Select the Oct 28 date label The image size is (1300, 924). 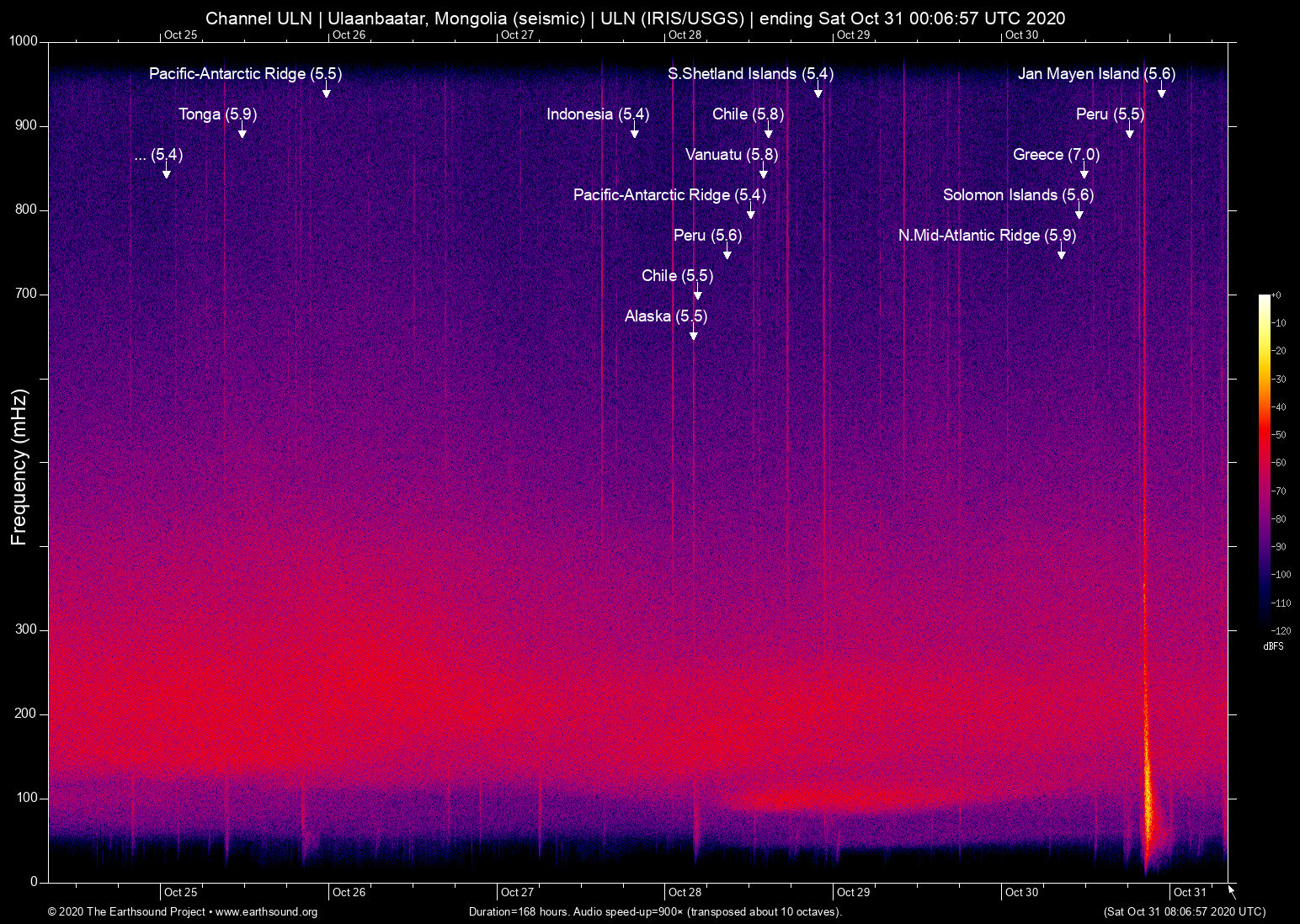coord(684,892)
